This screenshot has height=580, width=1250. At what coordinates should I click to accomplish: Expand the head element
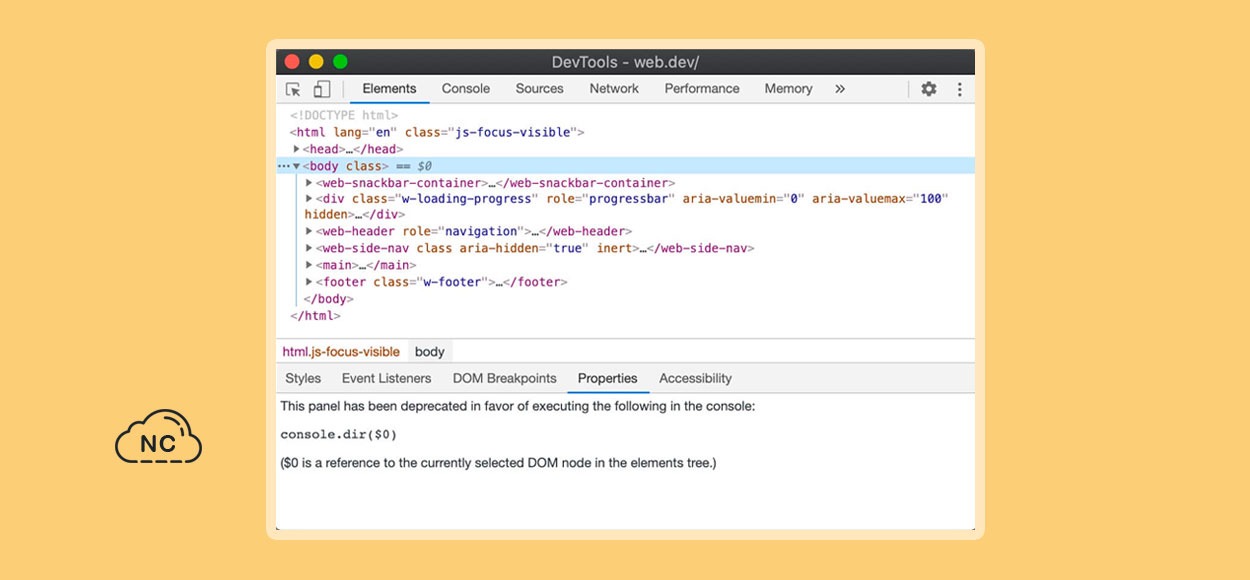point(297,149)
